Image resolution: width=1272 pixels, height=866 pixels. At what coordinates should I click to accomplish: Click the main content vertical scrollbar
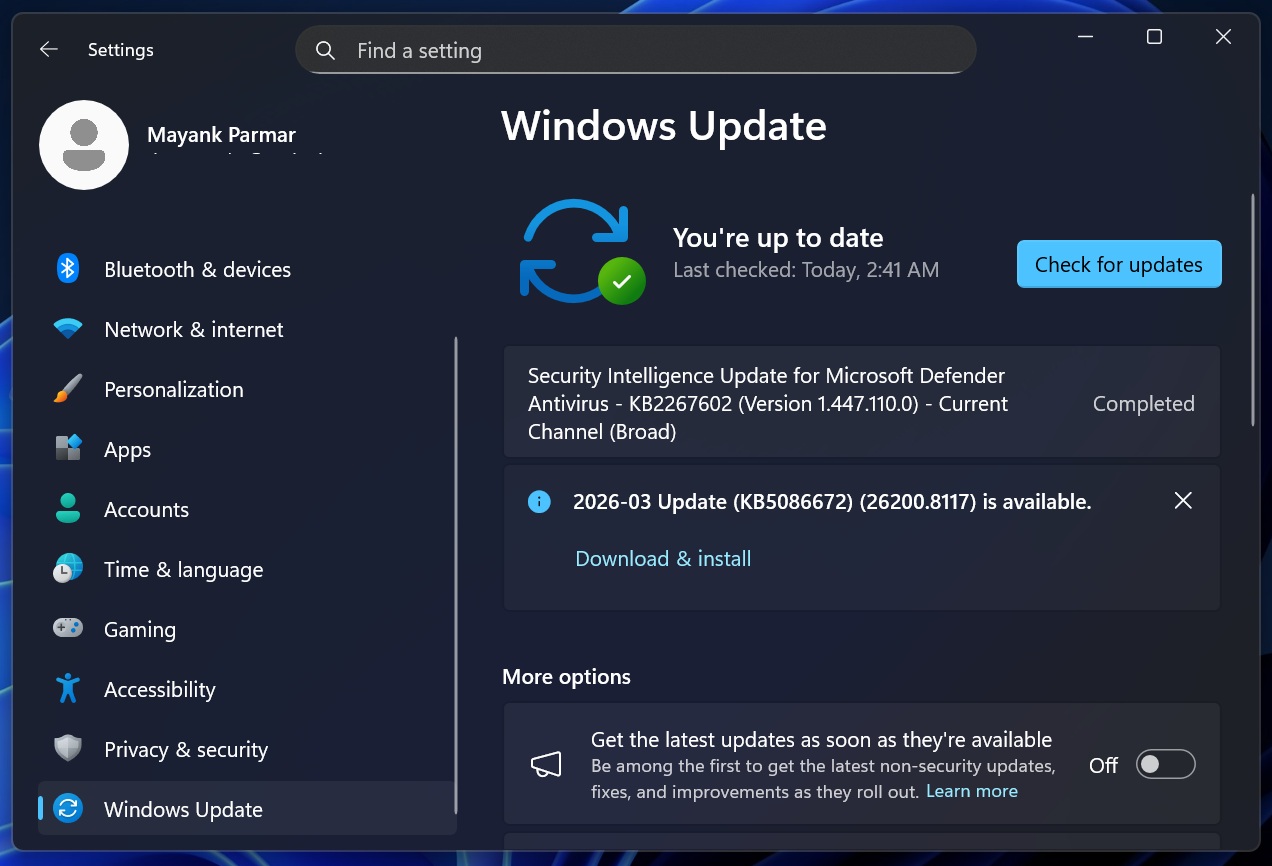(1253, 310)
